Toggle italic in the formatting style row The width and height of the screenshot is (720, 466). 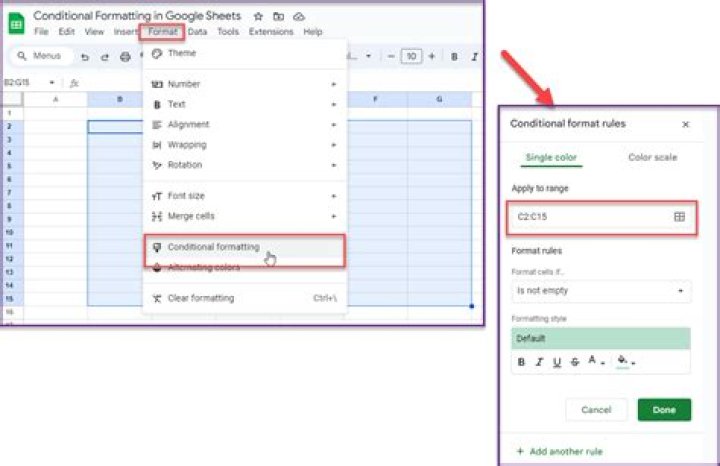pos(540,361)
